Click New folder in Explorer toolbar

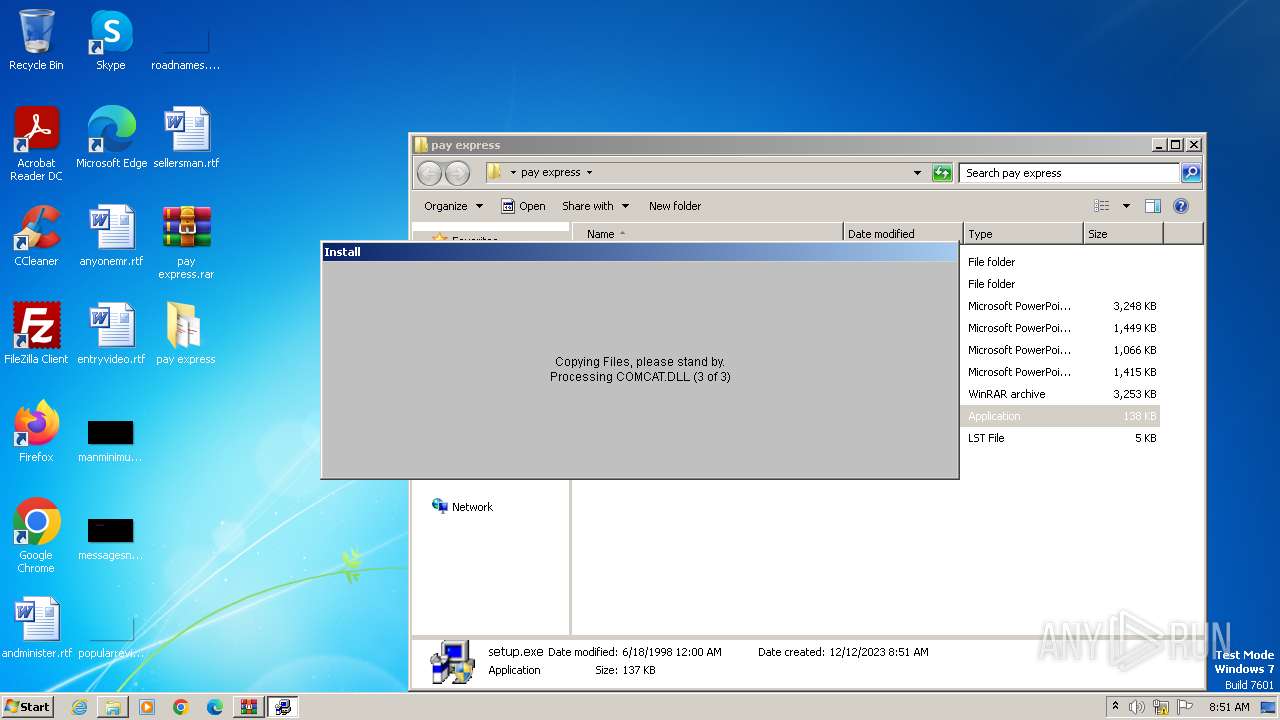pyautogui.click(x=675, y=206)
